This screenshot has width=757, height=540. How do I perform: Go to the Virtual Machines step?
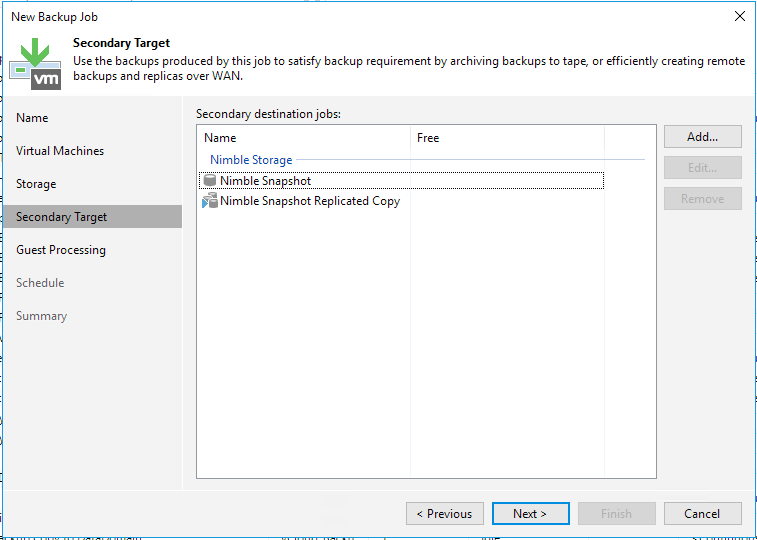60,151
